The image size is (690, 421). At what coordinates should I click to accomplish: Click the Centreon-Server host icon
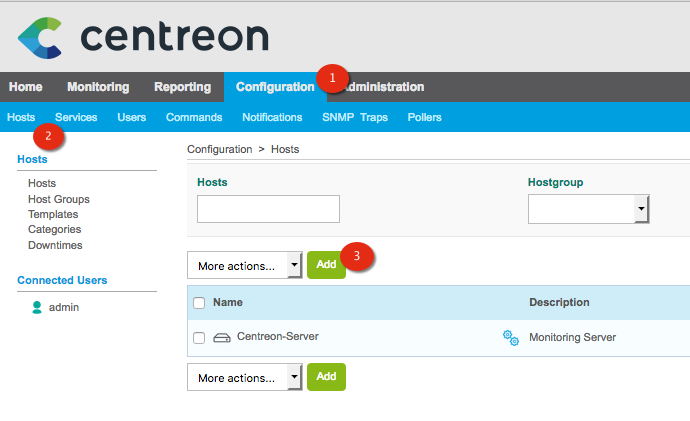pyautogui.click(x=222, y=337)
